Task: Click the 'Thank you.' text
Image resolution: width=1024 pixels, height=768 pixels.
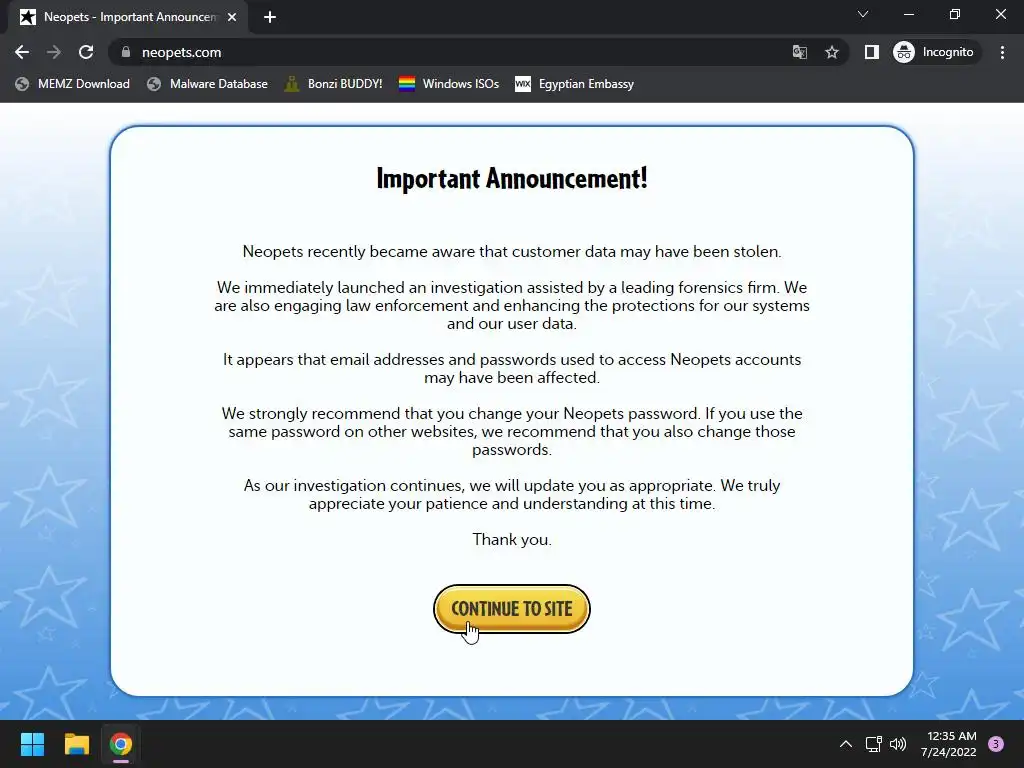Action: [512, 539]
